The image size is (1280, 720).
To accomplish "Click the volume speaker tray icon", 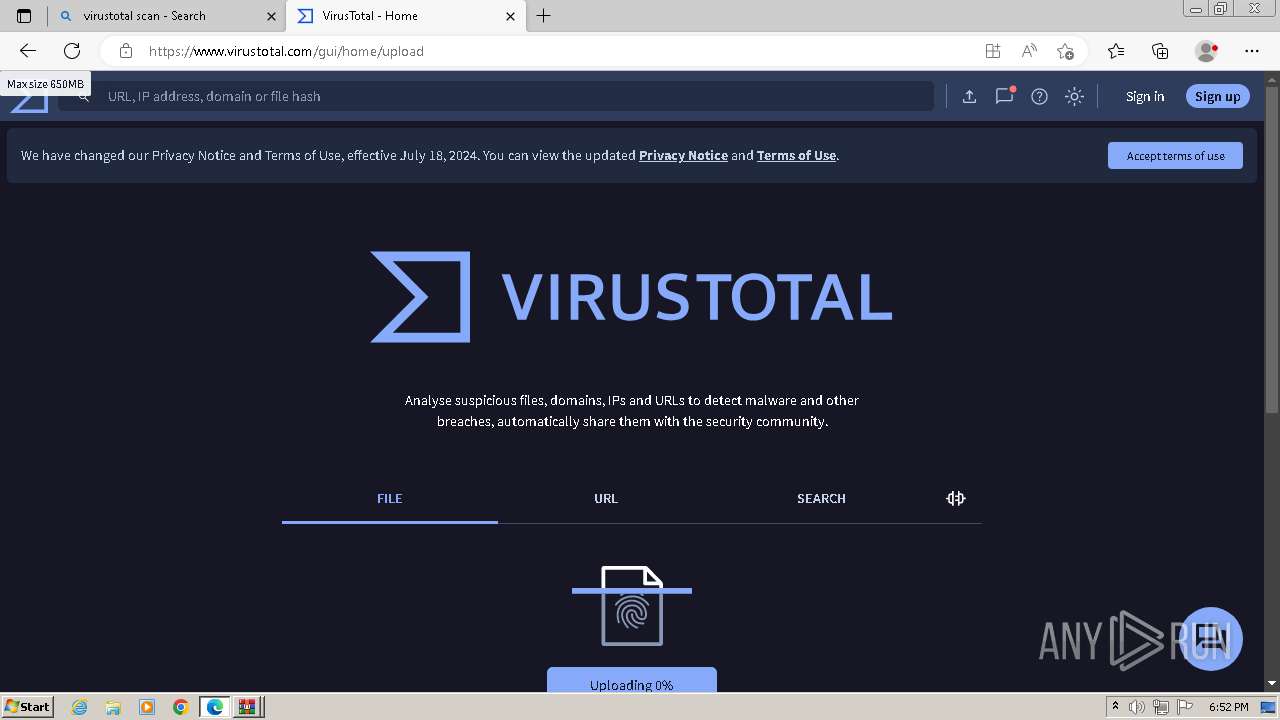I will [x=1137, y=707].
